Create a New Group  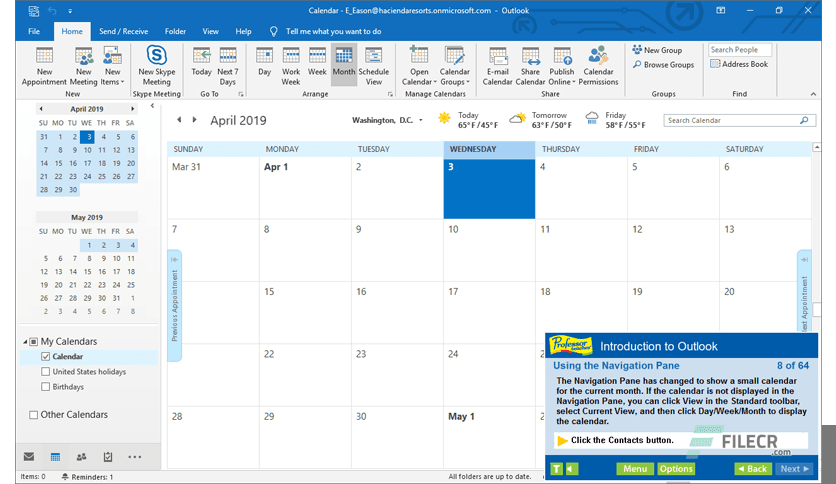coord(657,50)
